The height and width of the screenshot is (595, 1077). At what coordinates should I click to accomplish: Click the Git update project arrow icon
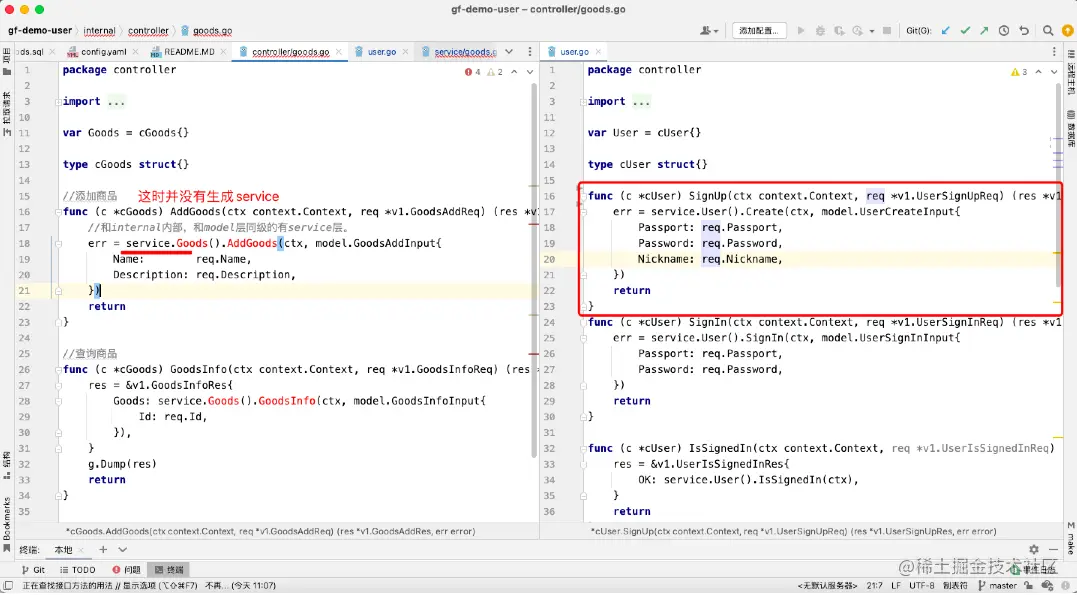click(946, 31)
